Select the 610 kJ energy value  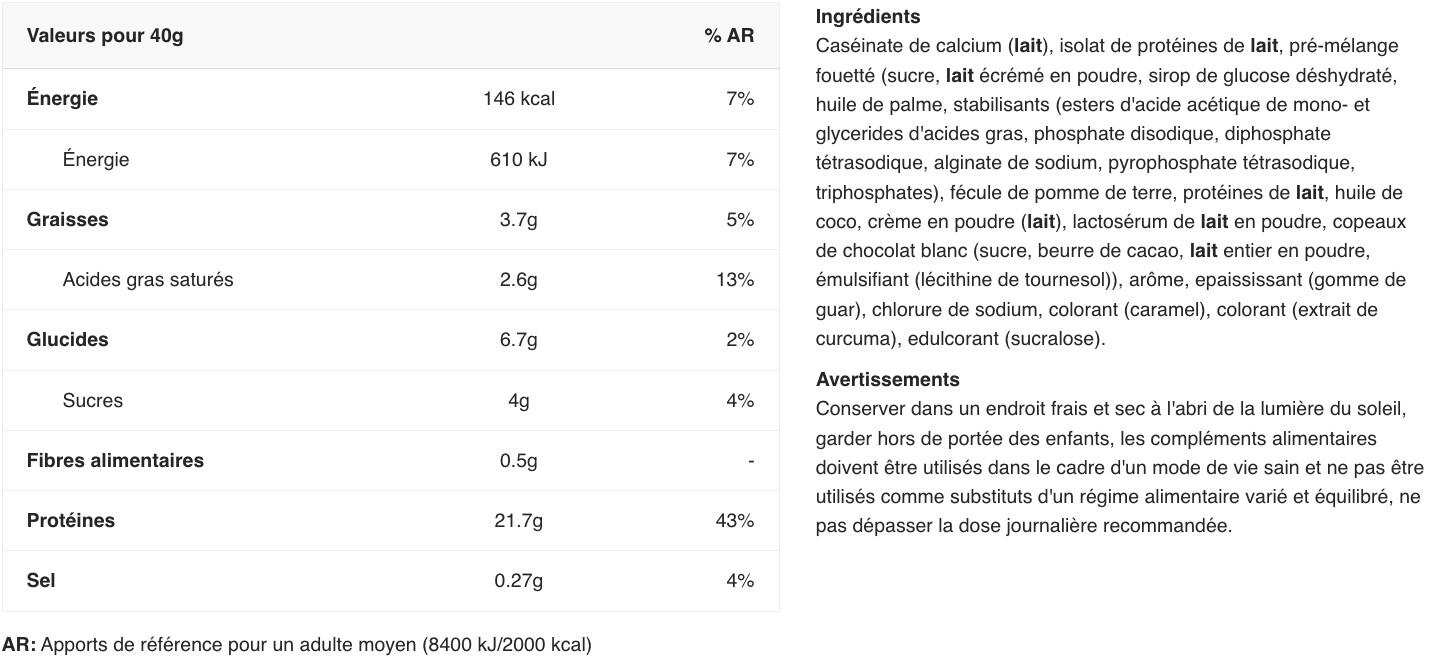click(518, 160)
